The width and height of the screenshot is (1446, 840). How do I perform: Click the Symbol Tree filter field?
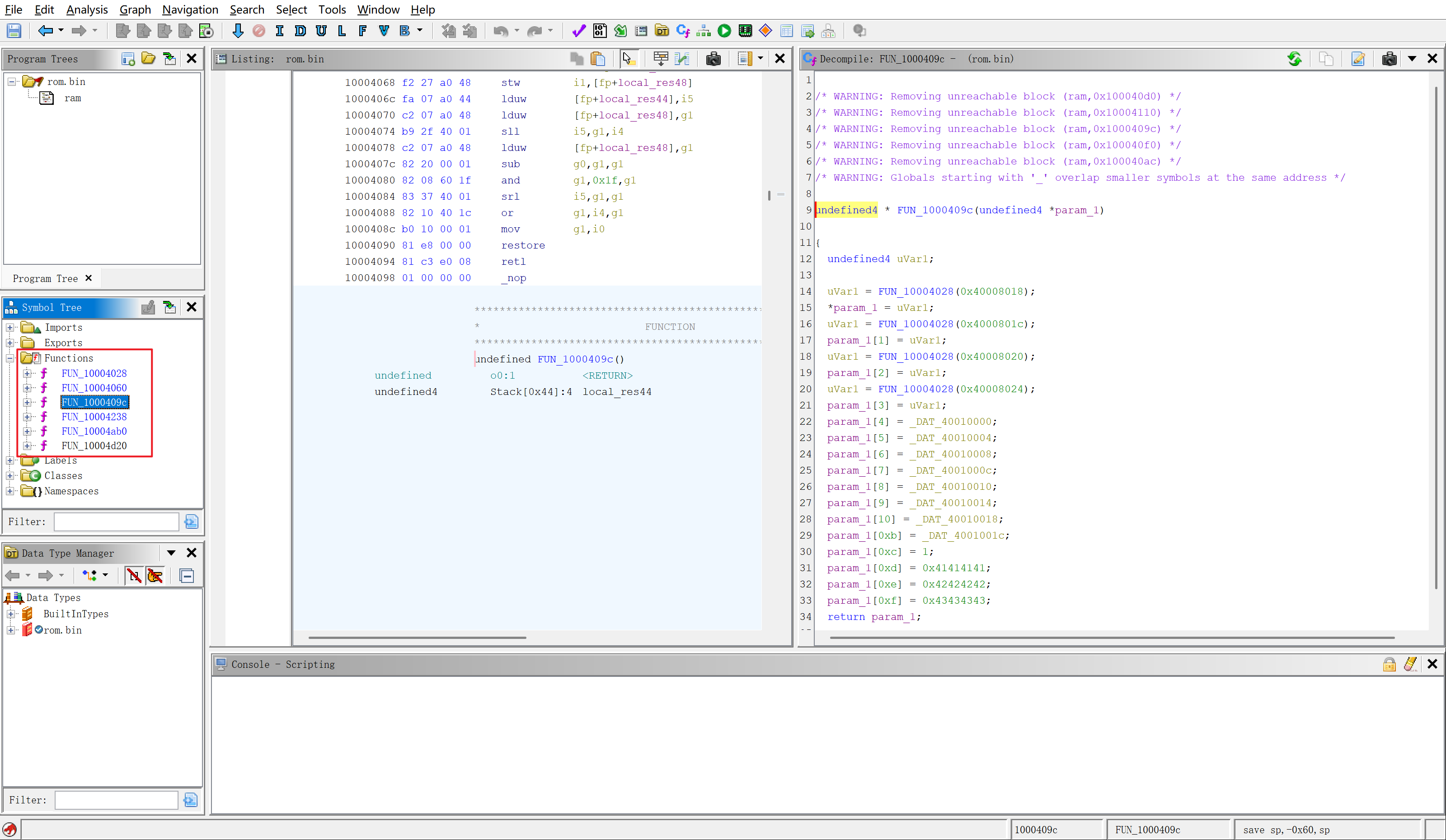click(117, 521)
